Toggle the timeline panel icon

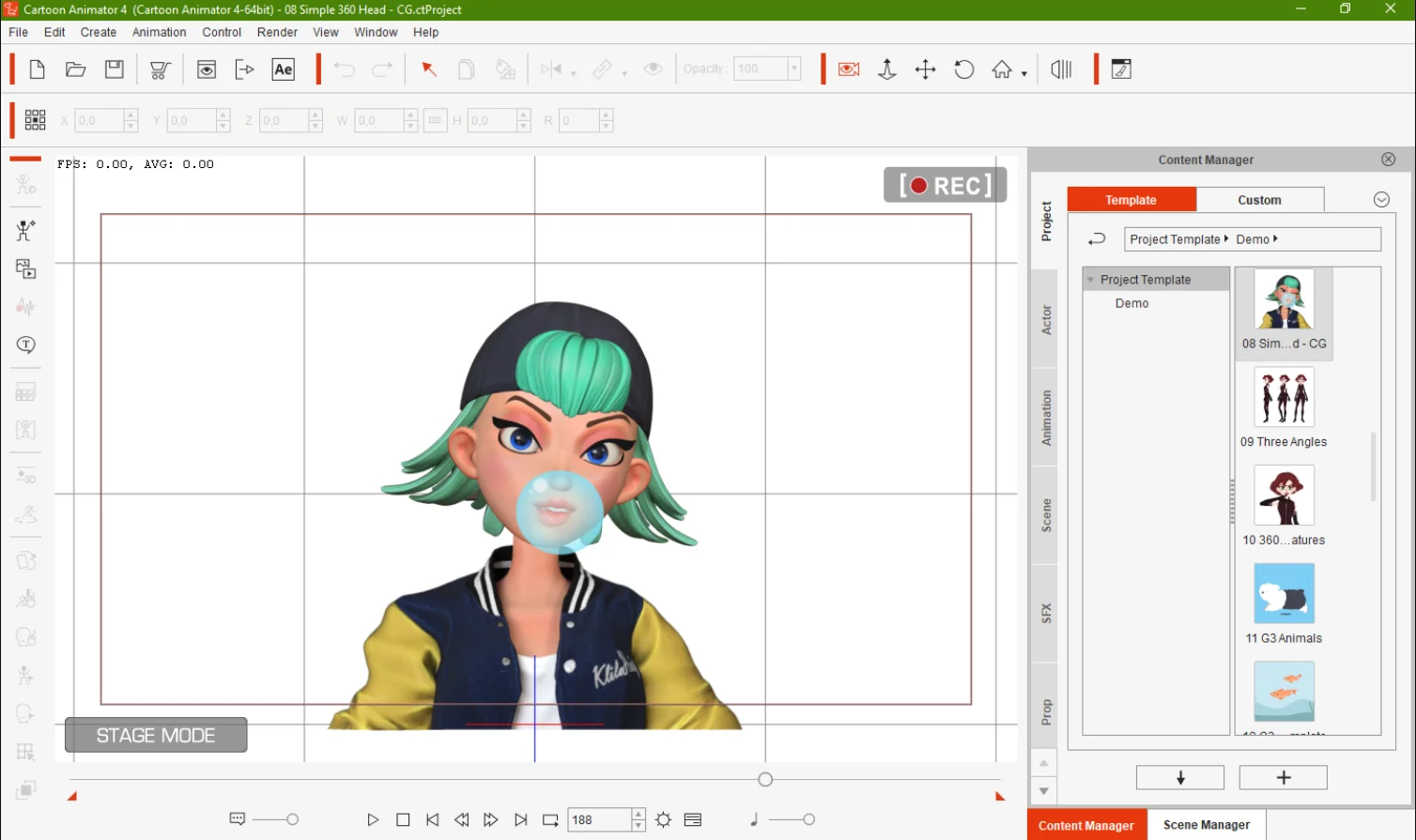tap(1062, 69)
